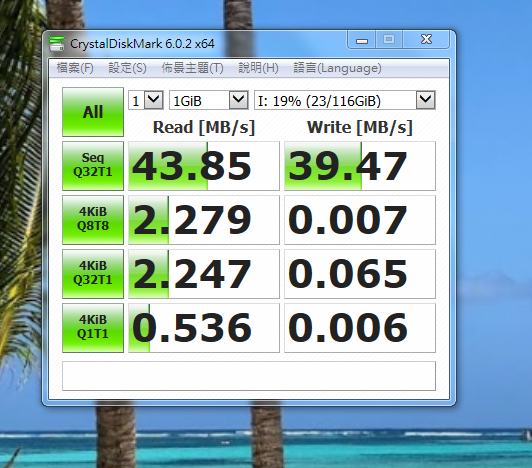Open the 檔案(F) menu
This screenshot has width=532, height=468.
(75, 68)
